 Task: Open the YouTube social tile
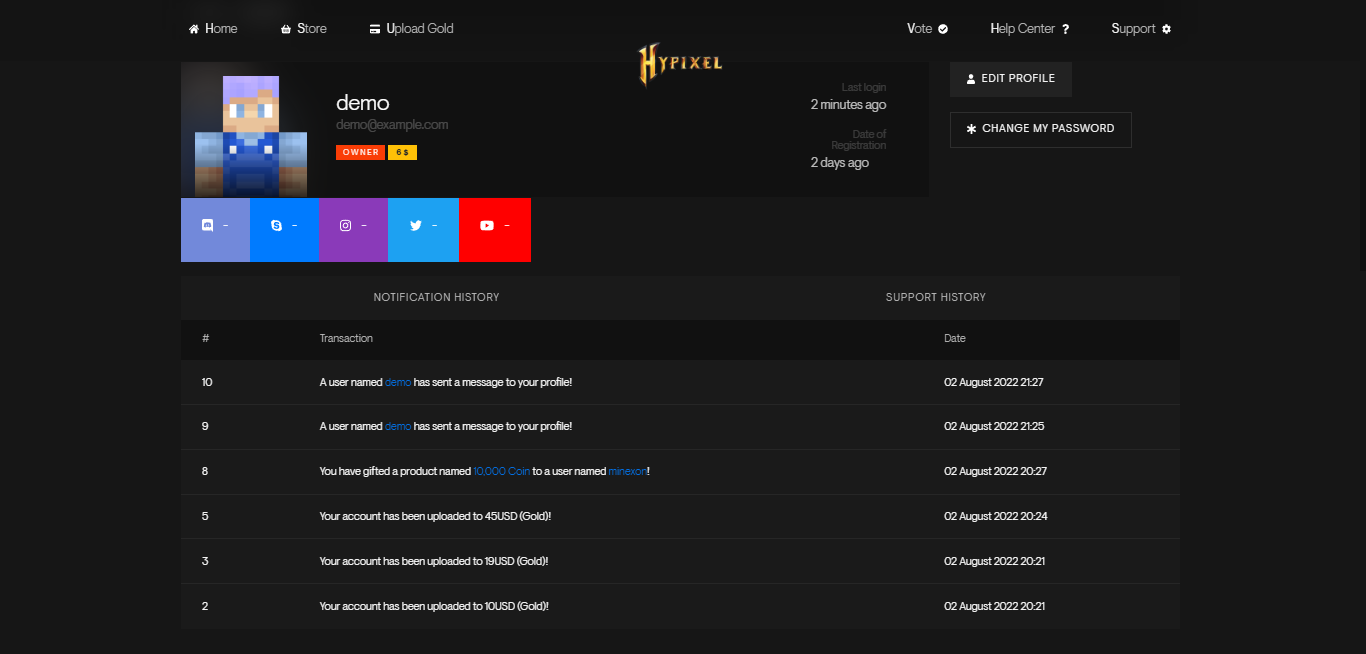(495, 230)
